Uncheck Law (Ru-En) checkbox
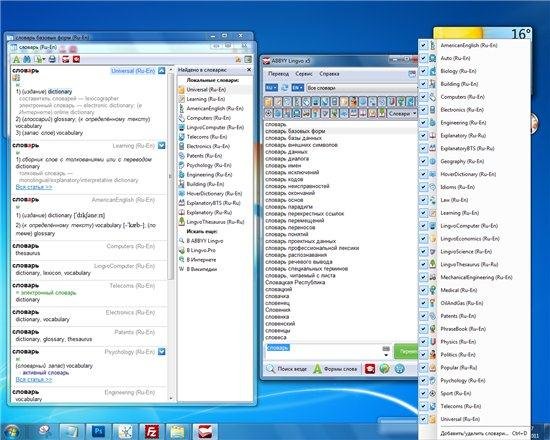Image resolution: width=550 pixels, height=440 pixels. 423,200
